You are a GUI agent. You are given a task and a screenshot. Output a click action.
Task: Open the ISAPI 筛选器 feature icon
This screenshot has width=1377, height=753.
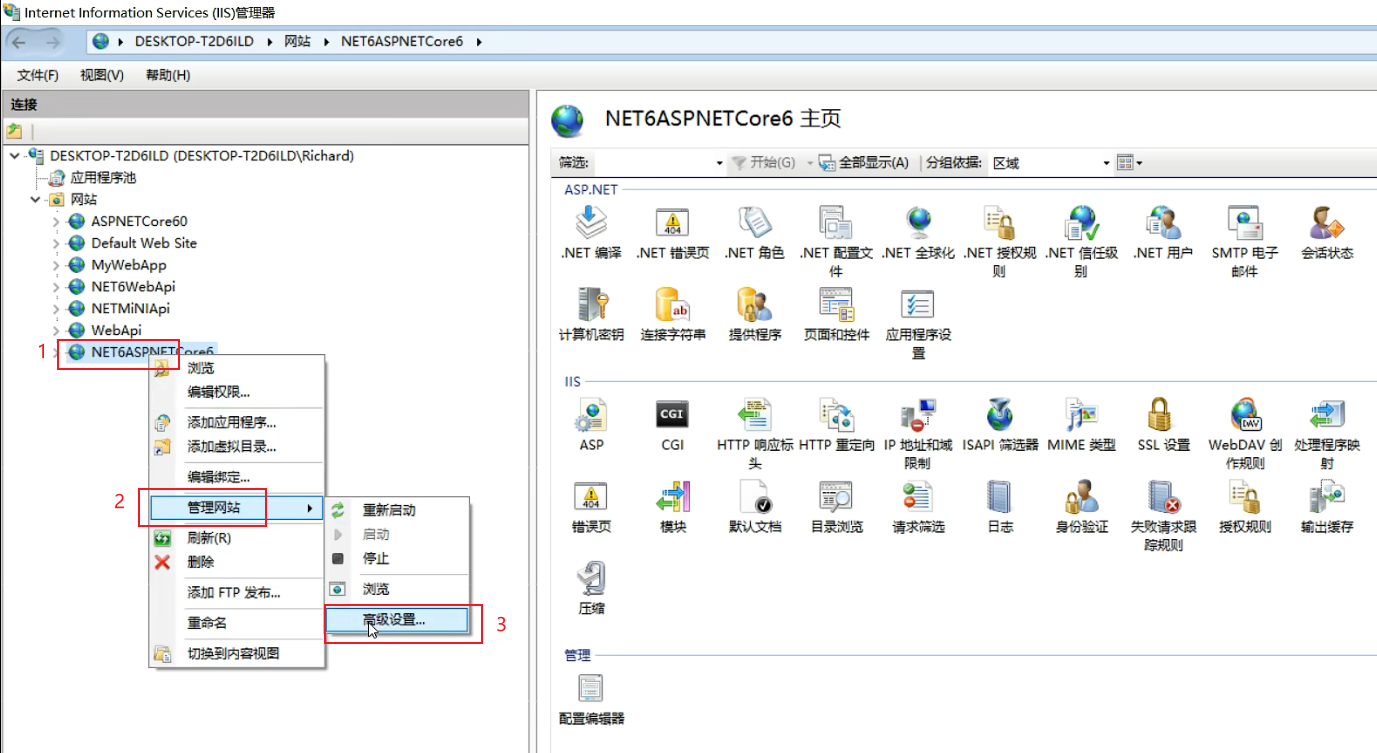click(x=999, y=414)
